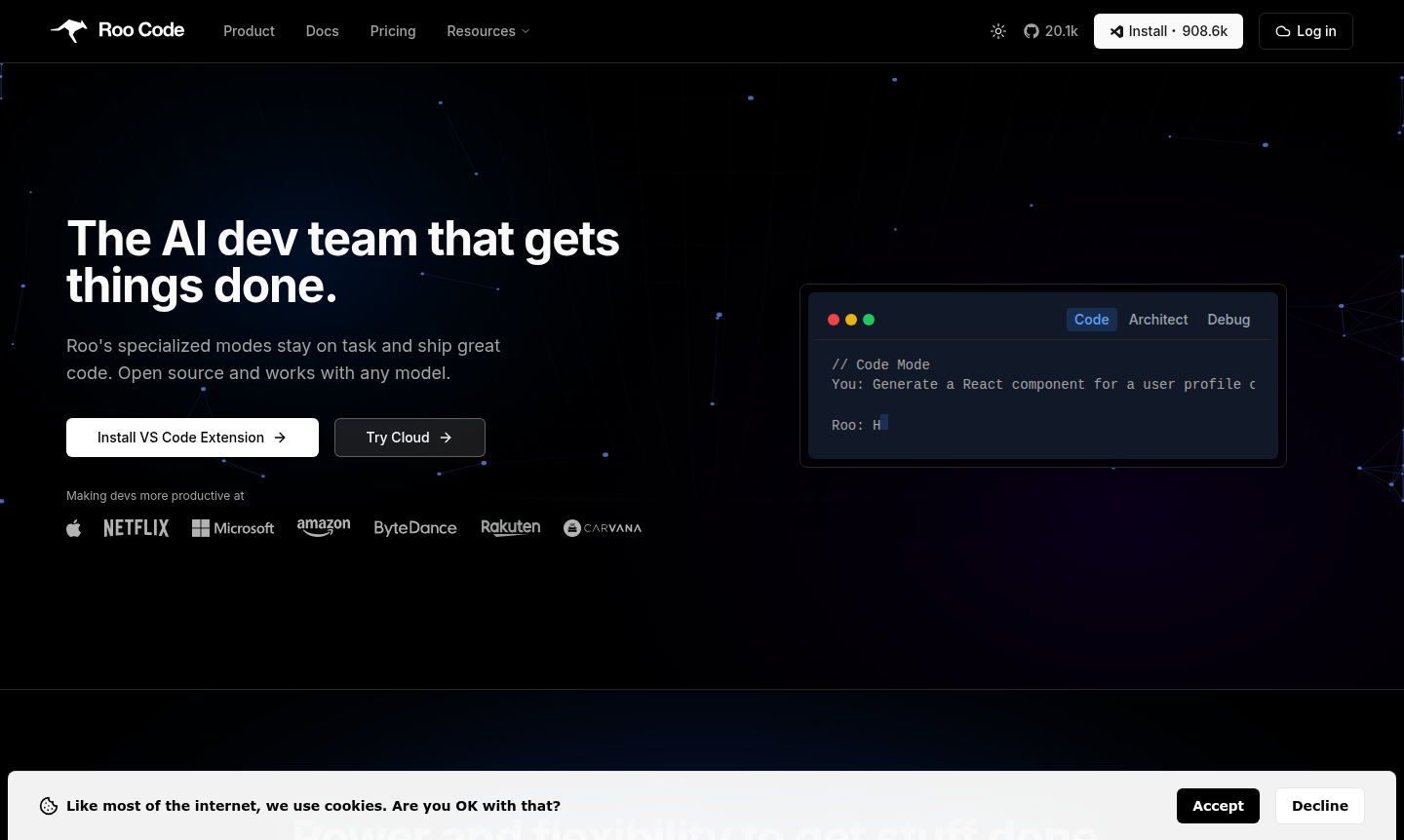Click the Try Cloud button
This screenshot has height=840, width=1404.
click(x=409, y=438)
